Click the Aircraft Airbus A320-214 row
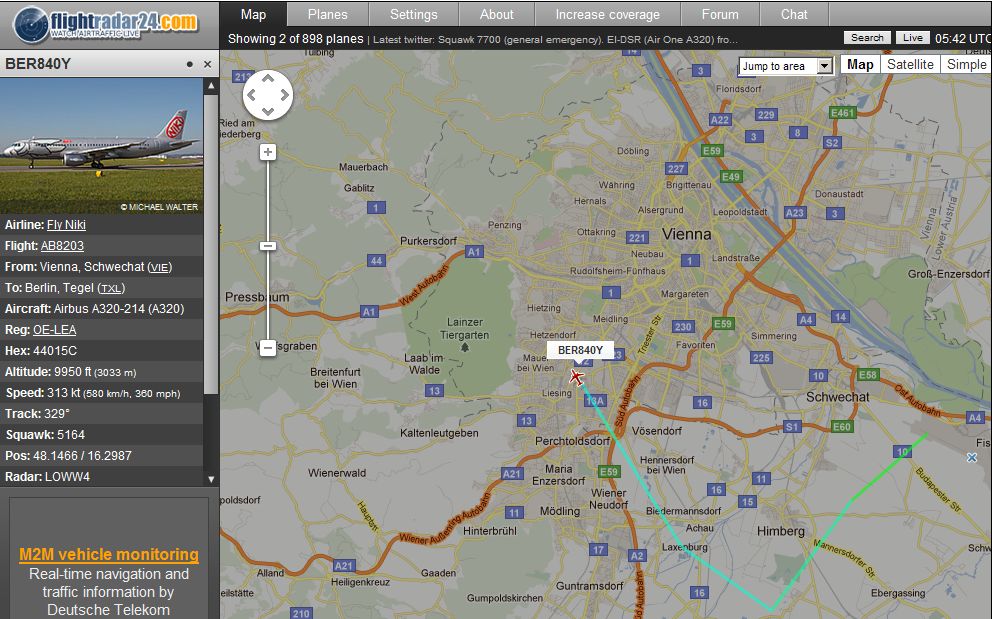Screen dimensions: 992x619 pyautogui.click(x=101, y=309)
